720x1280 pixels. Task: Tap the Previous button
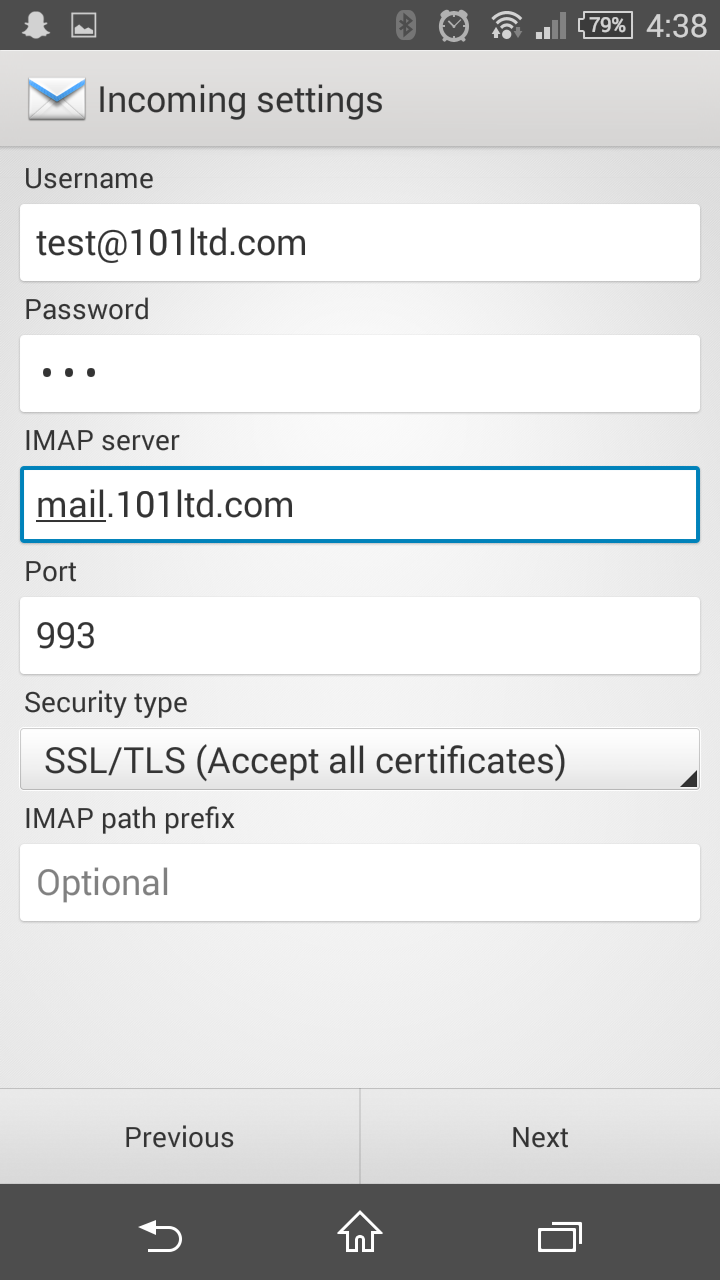179,1137
